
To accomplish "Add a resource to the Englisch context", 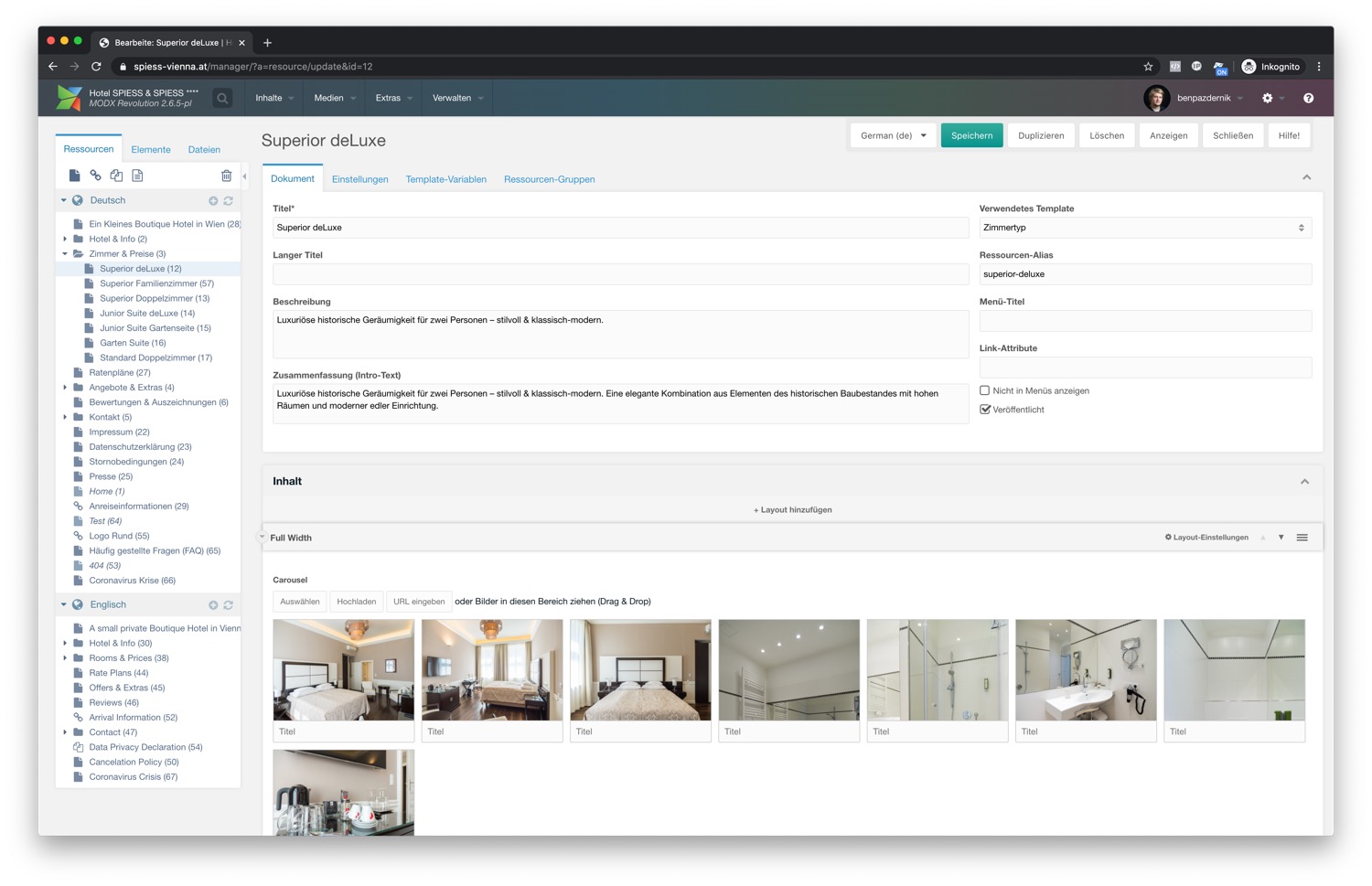I will pyautogui.click(x=213, y=605).
